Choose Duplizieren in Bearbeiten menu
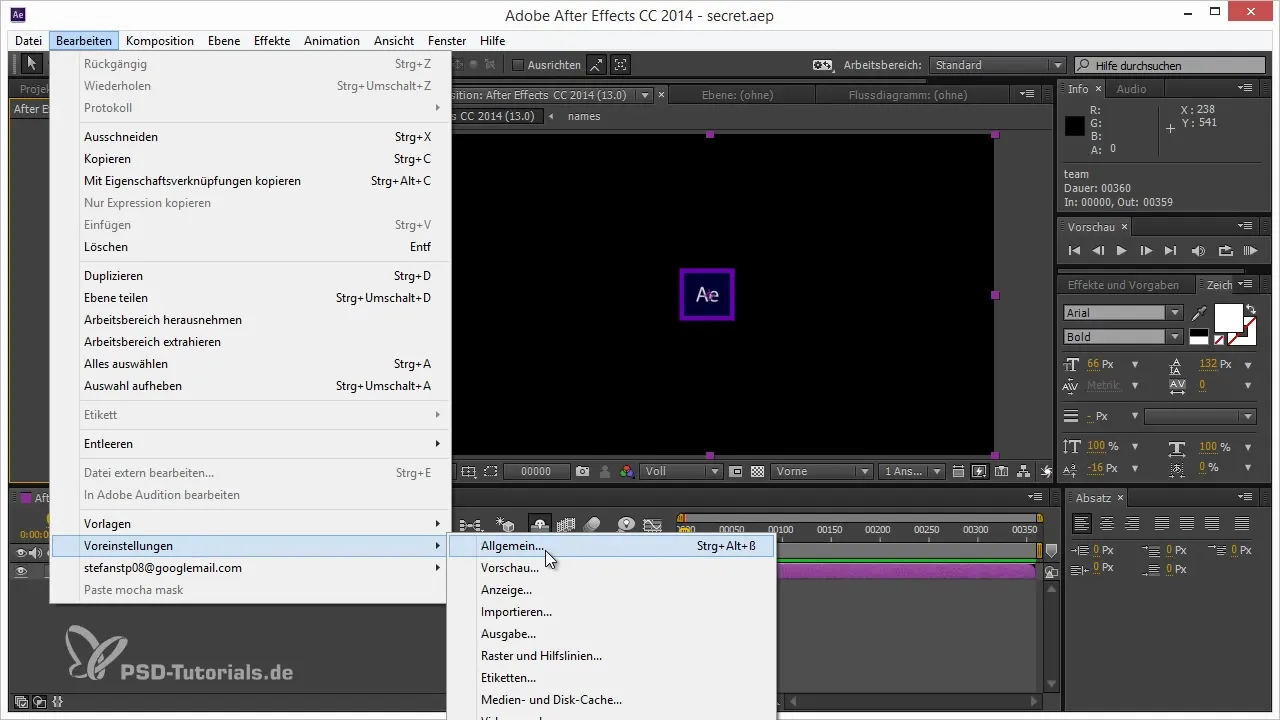The image size is (1280, 720). click(249, 276)
